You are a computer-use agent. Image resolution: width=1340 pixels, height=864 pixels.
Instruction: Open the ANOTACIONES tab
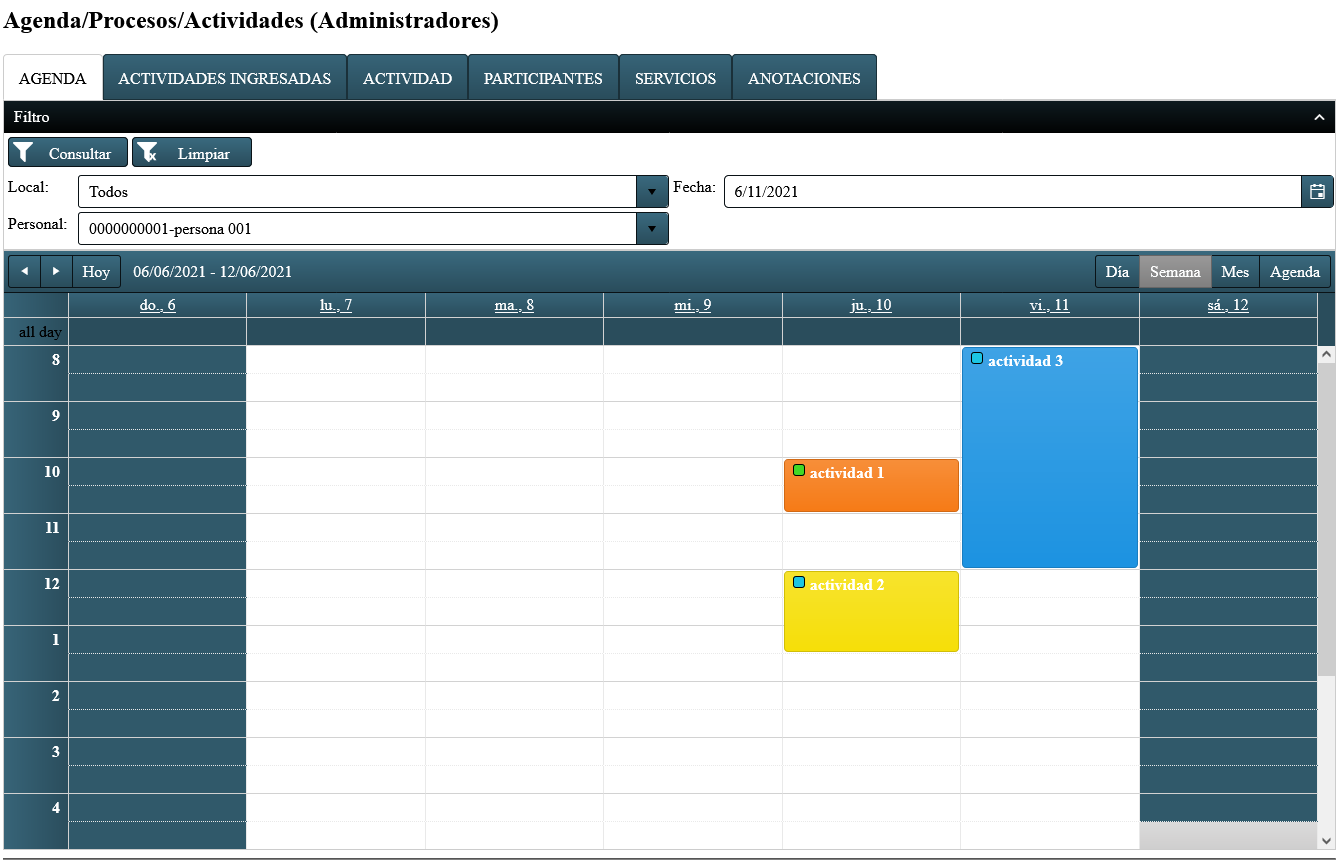pyautogui.click(x=804, y=78)
